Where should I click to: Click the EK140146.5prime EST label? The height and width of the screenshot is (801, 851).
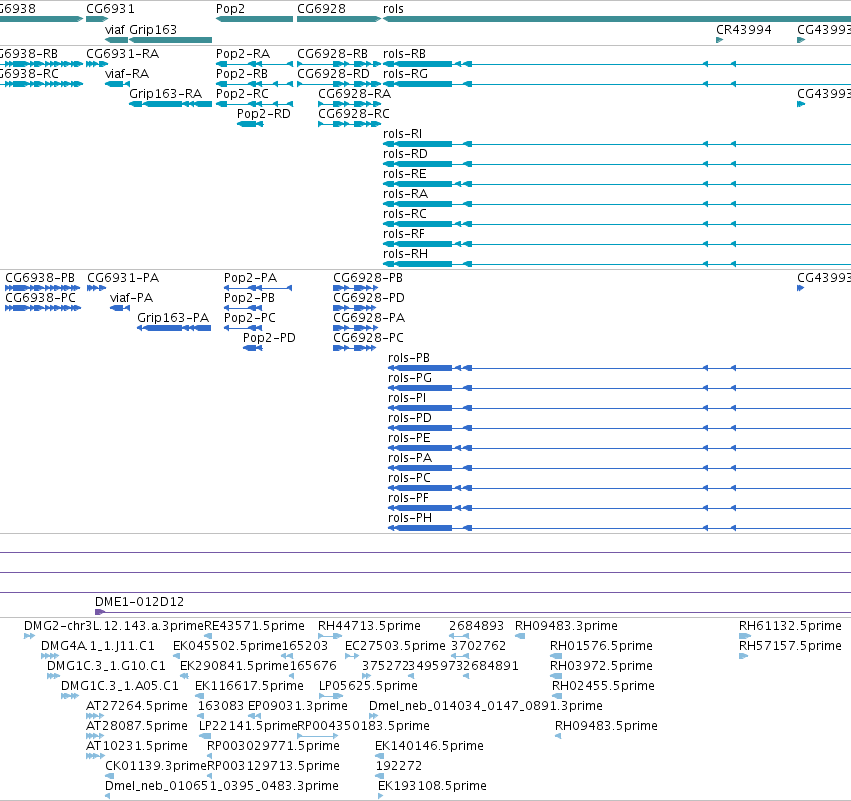[x=429, y=747]
